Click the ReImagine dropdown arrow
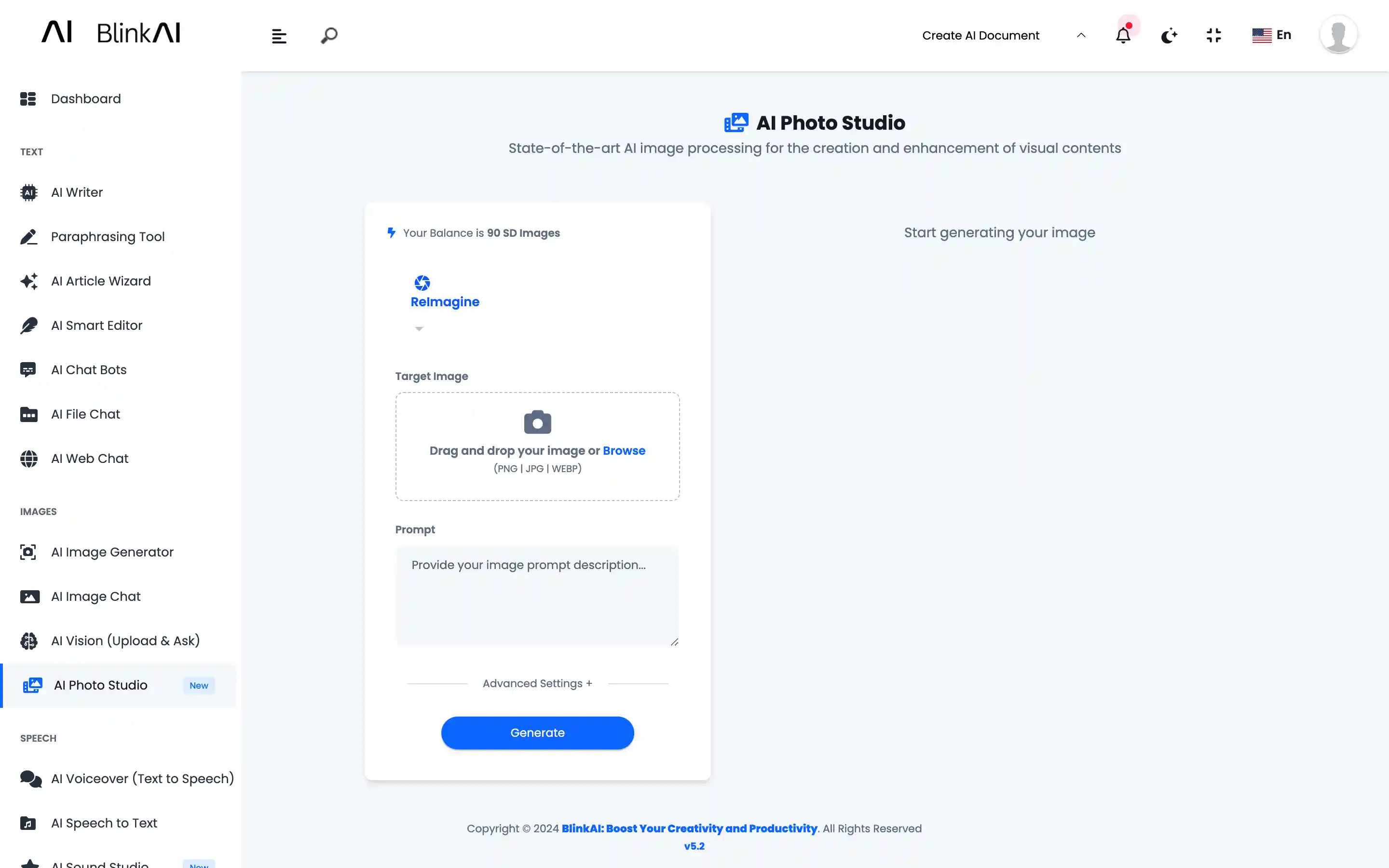The height and width of the screenshot is (868, 1389). 419,329
